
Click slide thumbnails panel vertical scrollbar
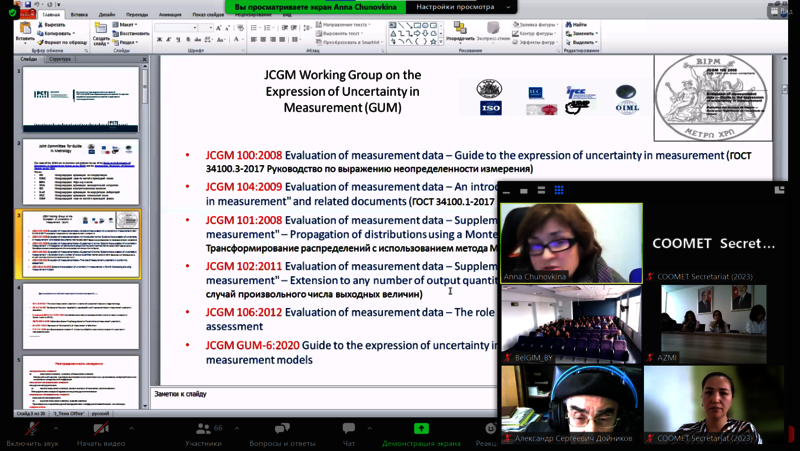pyautogui.click(x=145, y=235)
